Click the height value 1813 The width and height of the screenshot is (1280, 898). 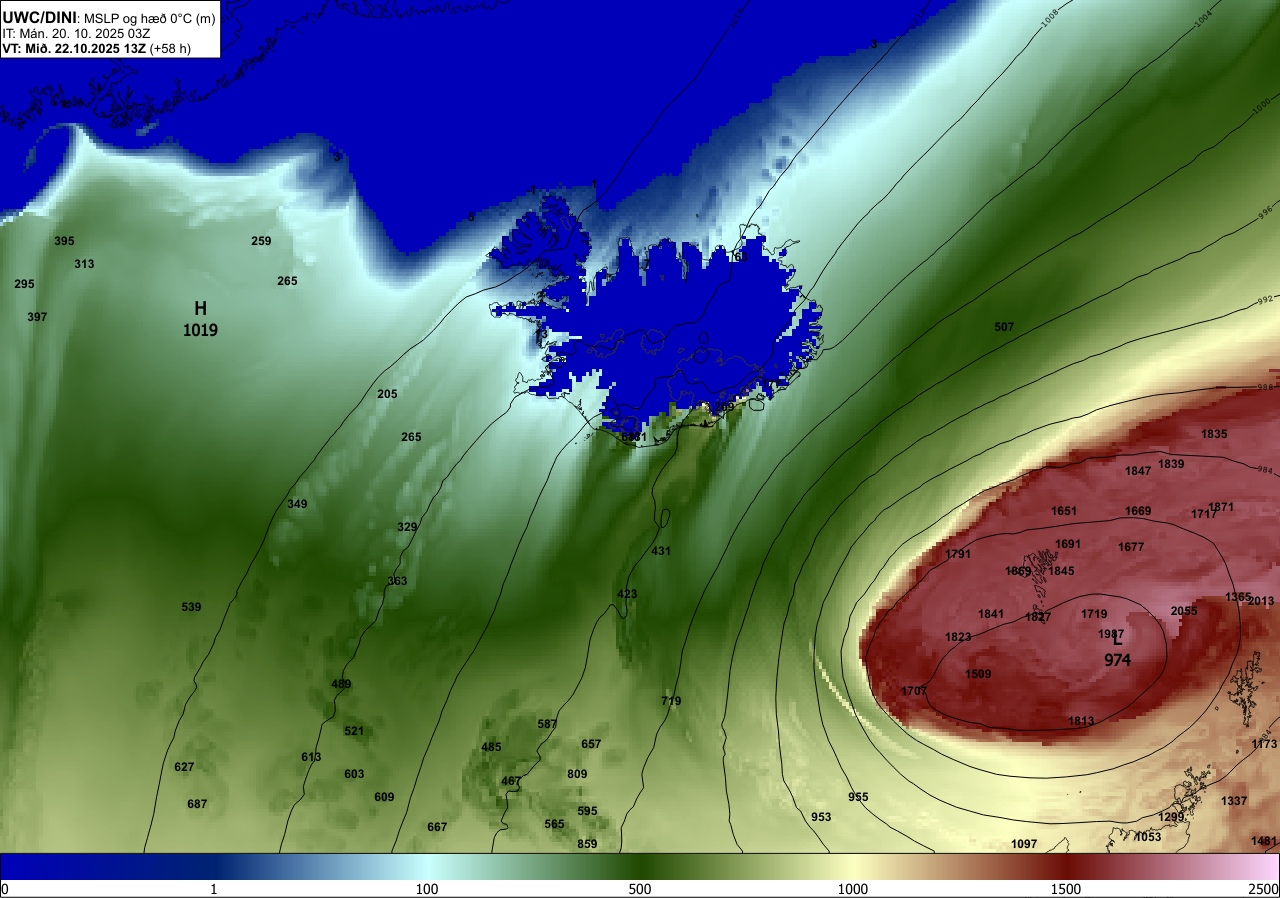1081,721
